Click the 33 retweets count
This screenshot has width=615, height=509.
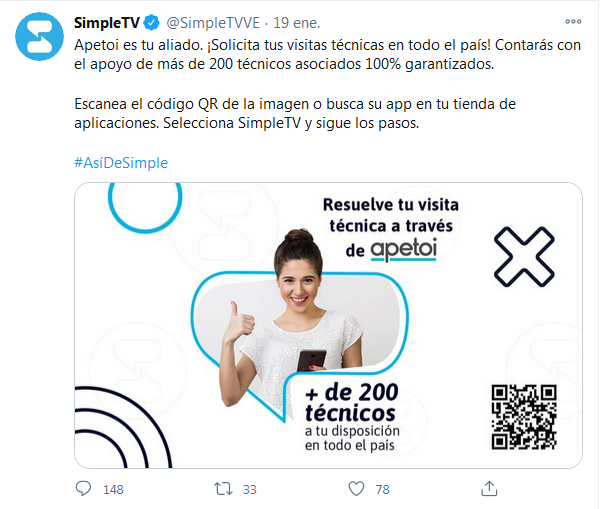click(x=249, y=489)
